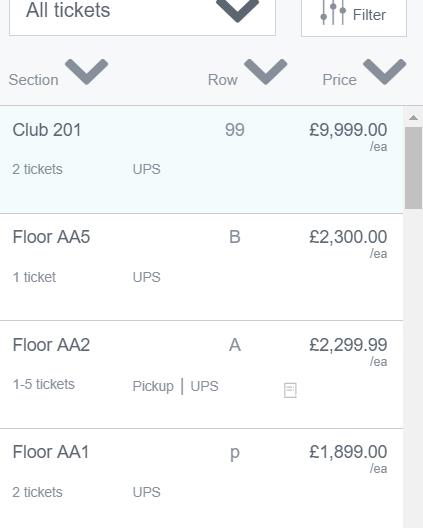Screen dimensions: 423x528
Task: Click the Section column header label
Action: click(x=34, y=80)
